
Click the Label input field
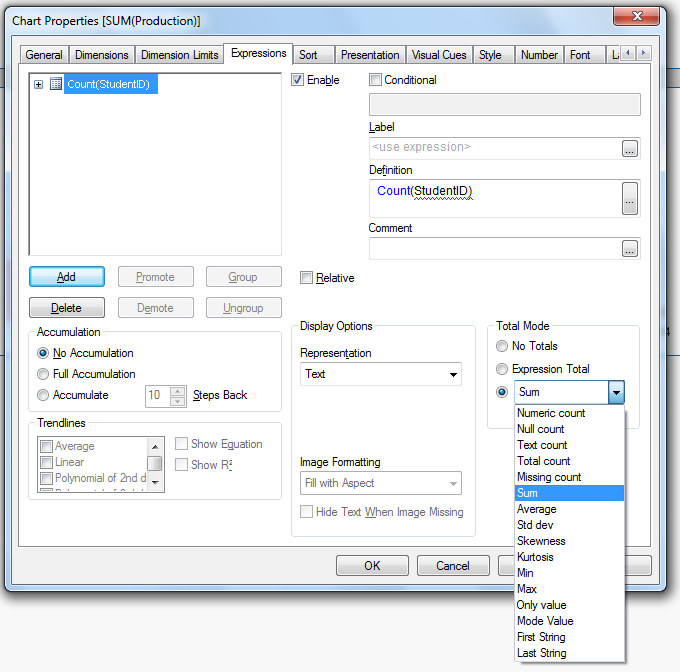coord(495,148)
